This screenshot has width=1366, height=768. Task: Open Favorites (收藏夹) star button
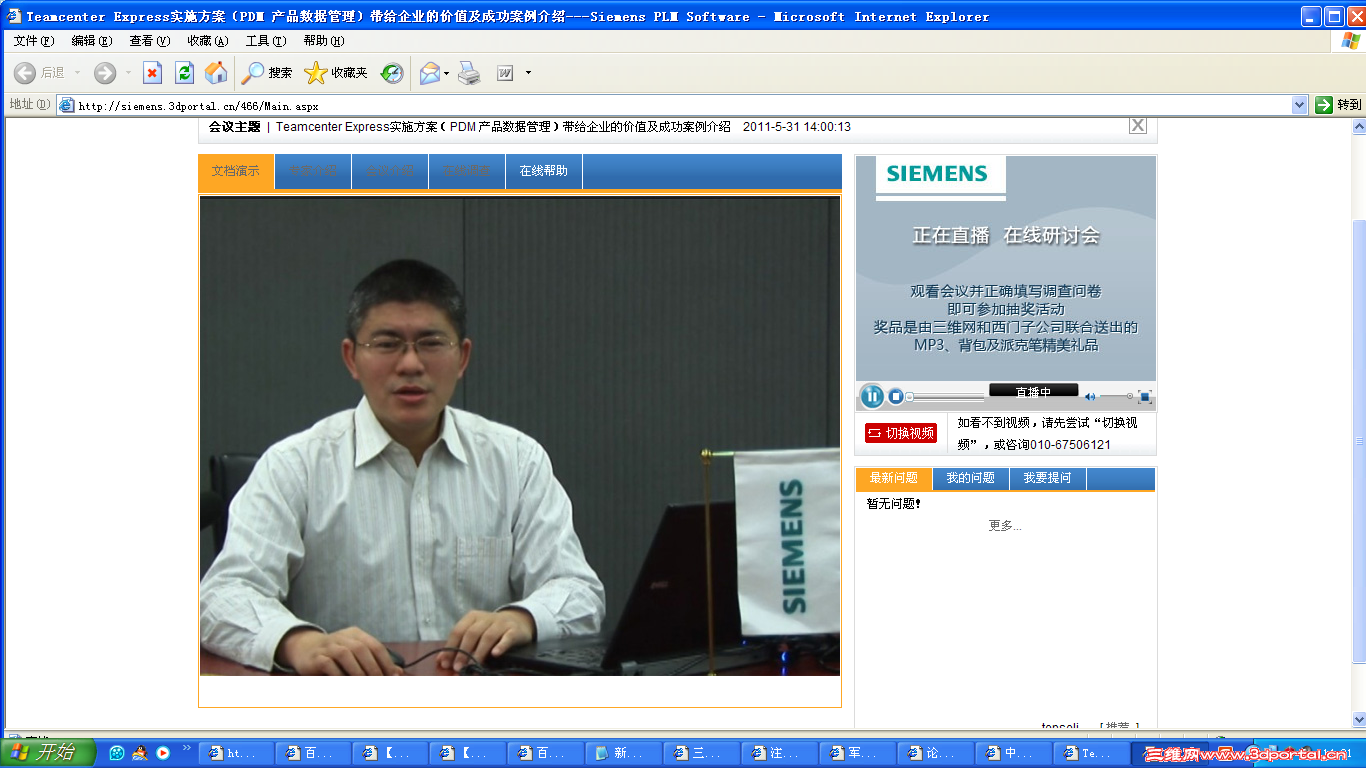click(x=336, y=72)
